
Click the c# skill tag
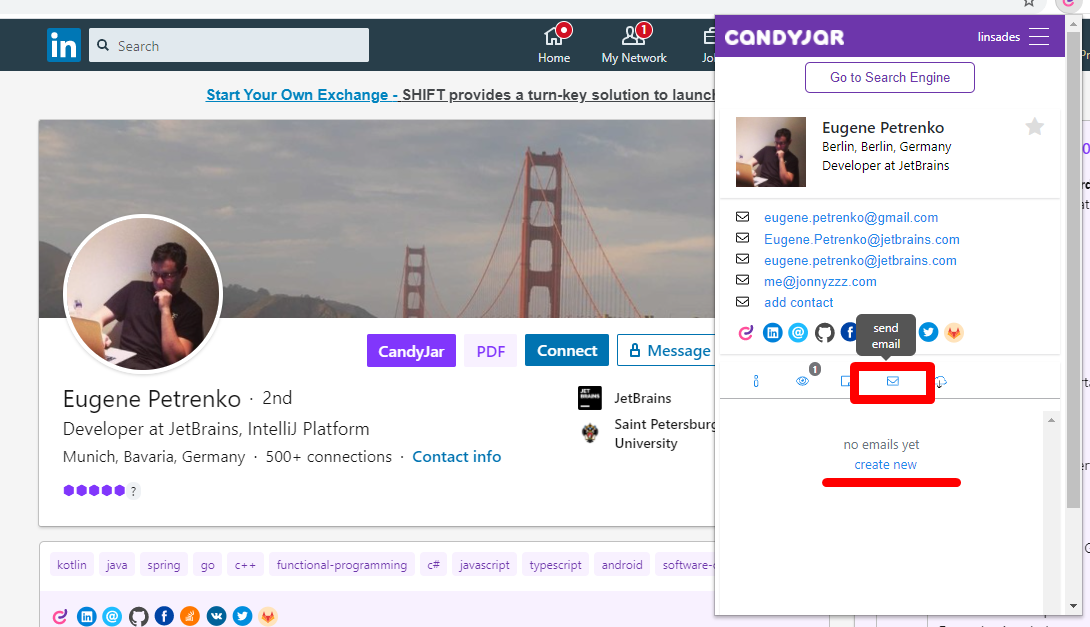point(433,565)
